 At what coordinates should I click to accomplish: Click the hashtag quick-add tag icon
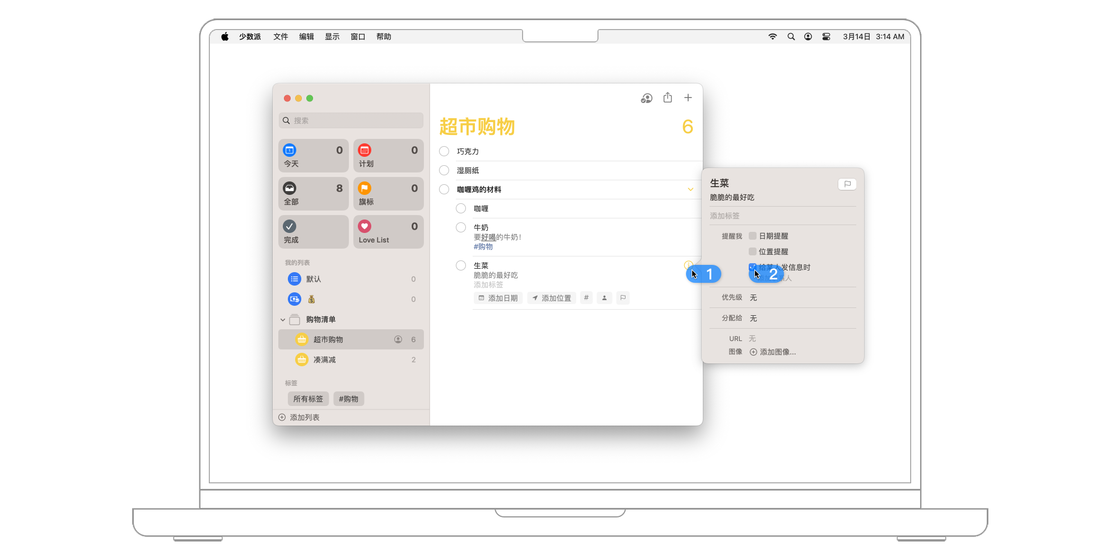[586, 298]
